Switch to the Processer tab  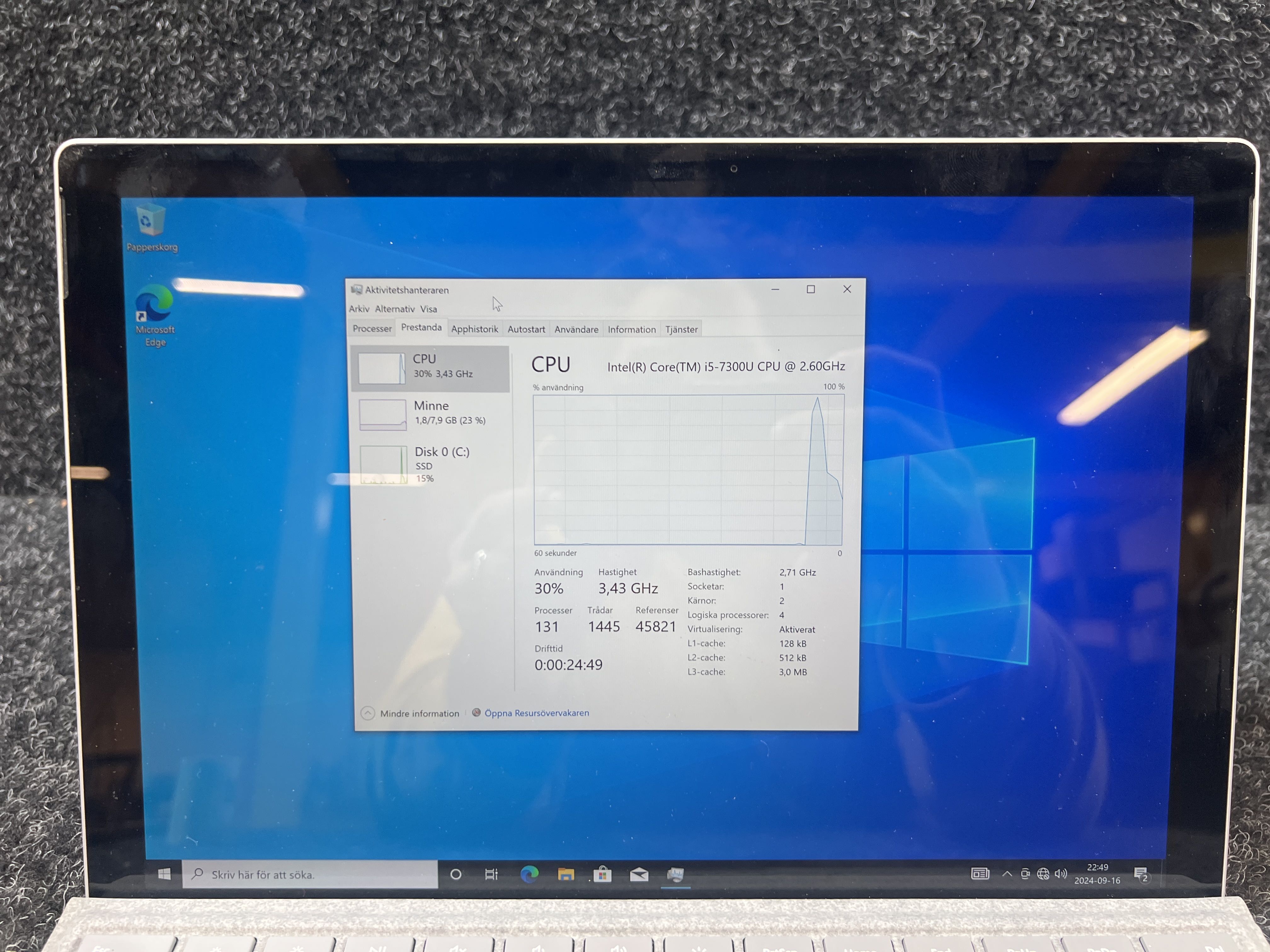coord(372,328)
